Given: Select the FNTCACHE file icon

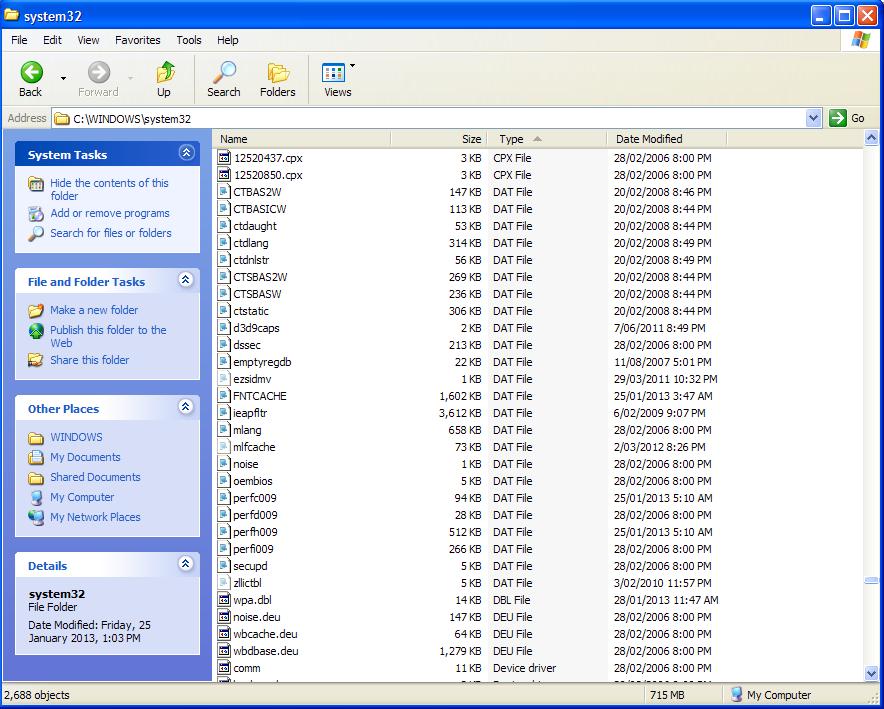Looking at the screenshot, I should point(224,396).
